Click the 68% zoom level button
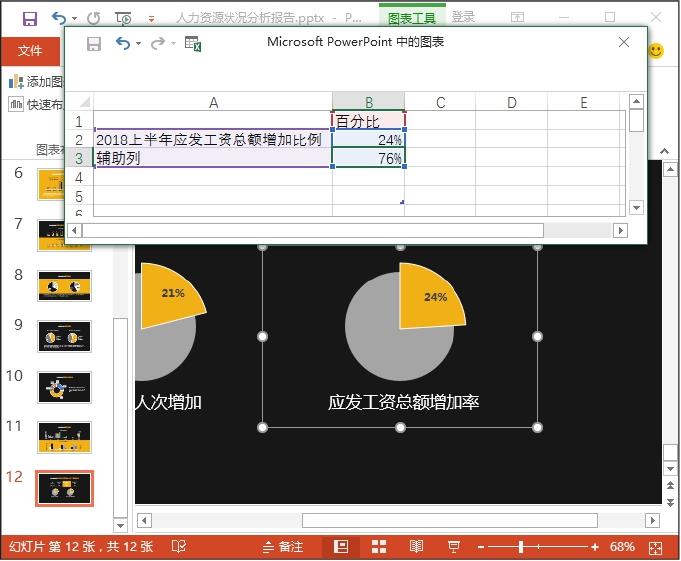The width and height of the screenshot is (681, 561). [x=622, y=547]
